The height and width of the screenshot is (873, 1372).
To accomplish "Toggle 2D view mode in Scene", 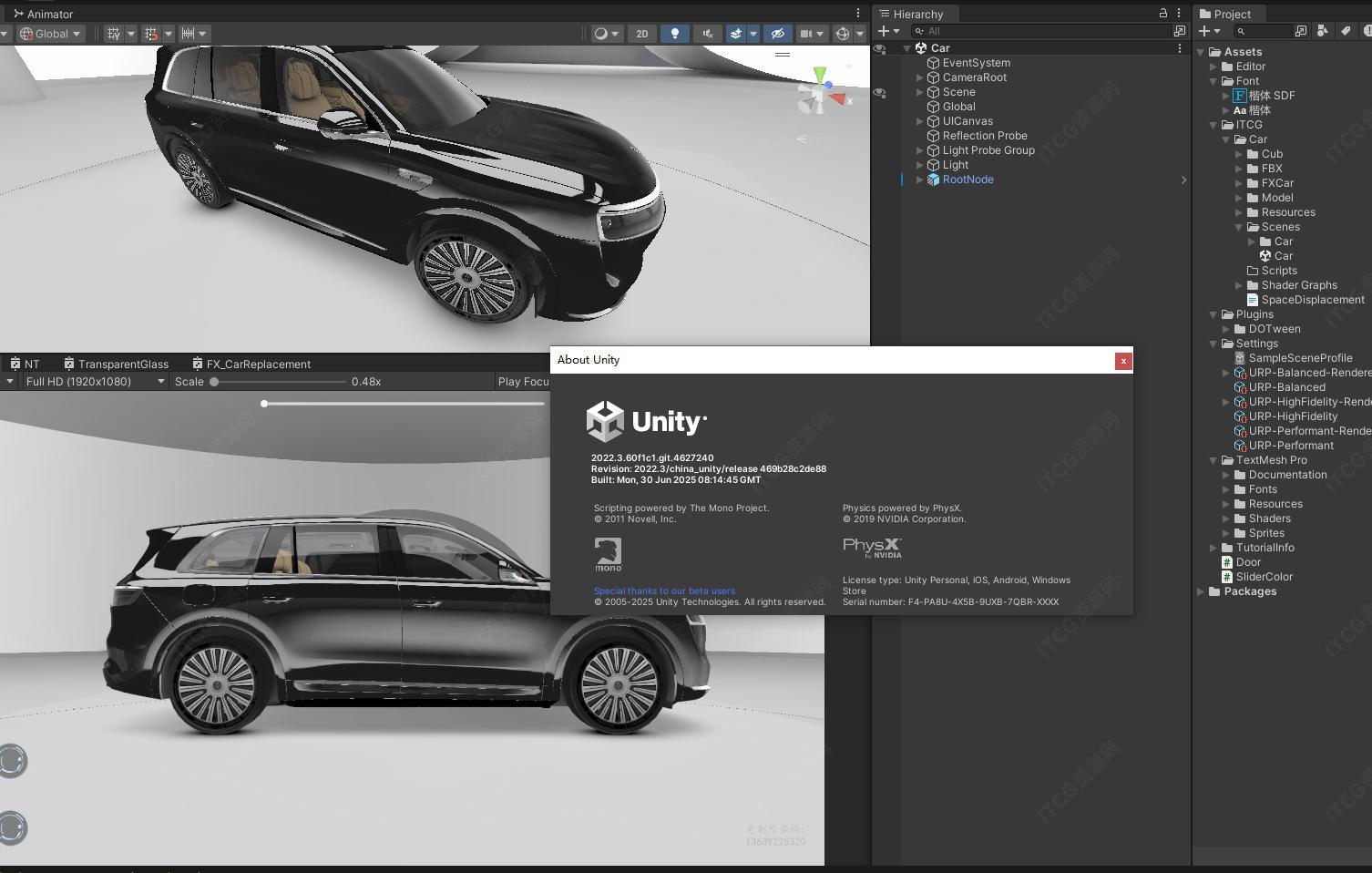I will (x=642, y=34).
